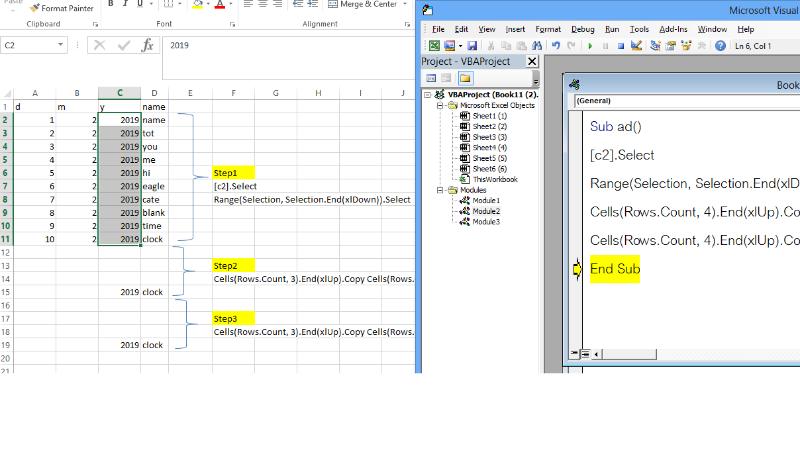800x466 pixels.
Task: Click the Find binoculars icon
Action: pyautogui.click(x=537, y=46)
